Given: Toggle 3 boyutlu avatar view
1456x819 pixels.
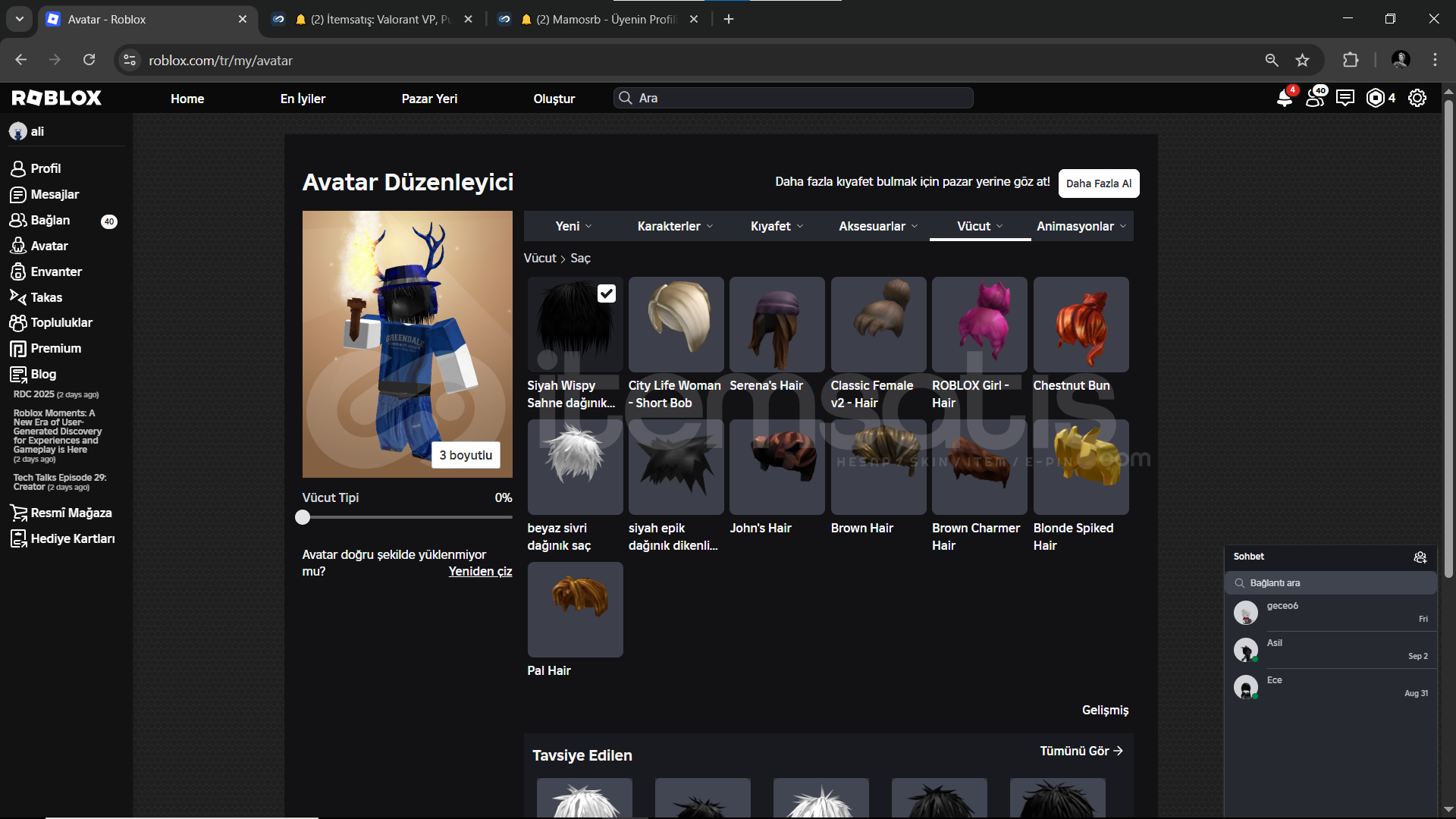Looking at the screenshot, I should pyautogui.click(x=466, y=455).
